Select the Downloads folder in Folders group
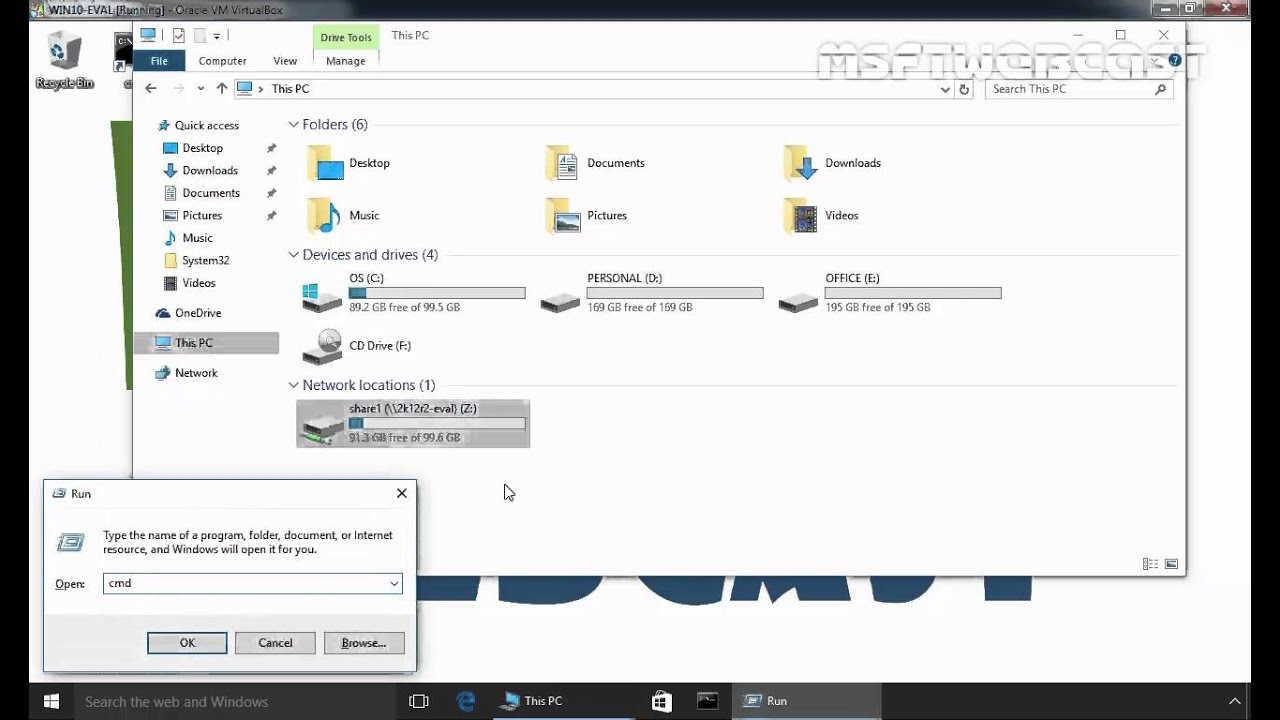1280x720 pixels. pyautogui.click(x=801, y=163)
